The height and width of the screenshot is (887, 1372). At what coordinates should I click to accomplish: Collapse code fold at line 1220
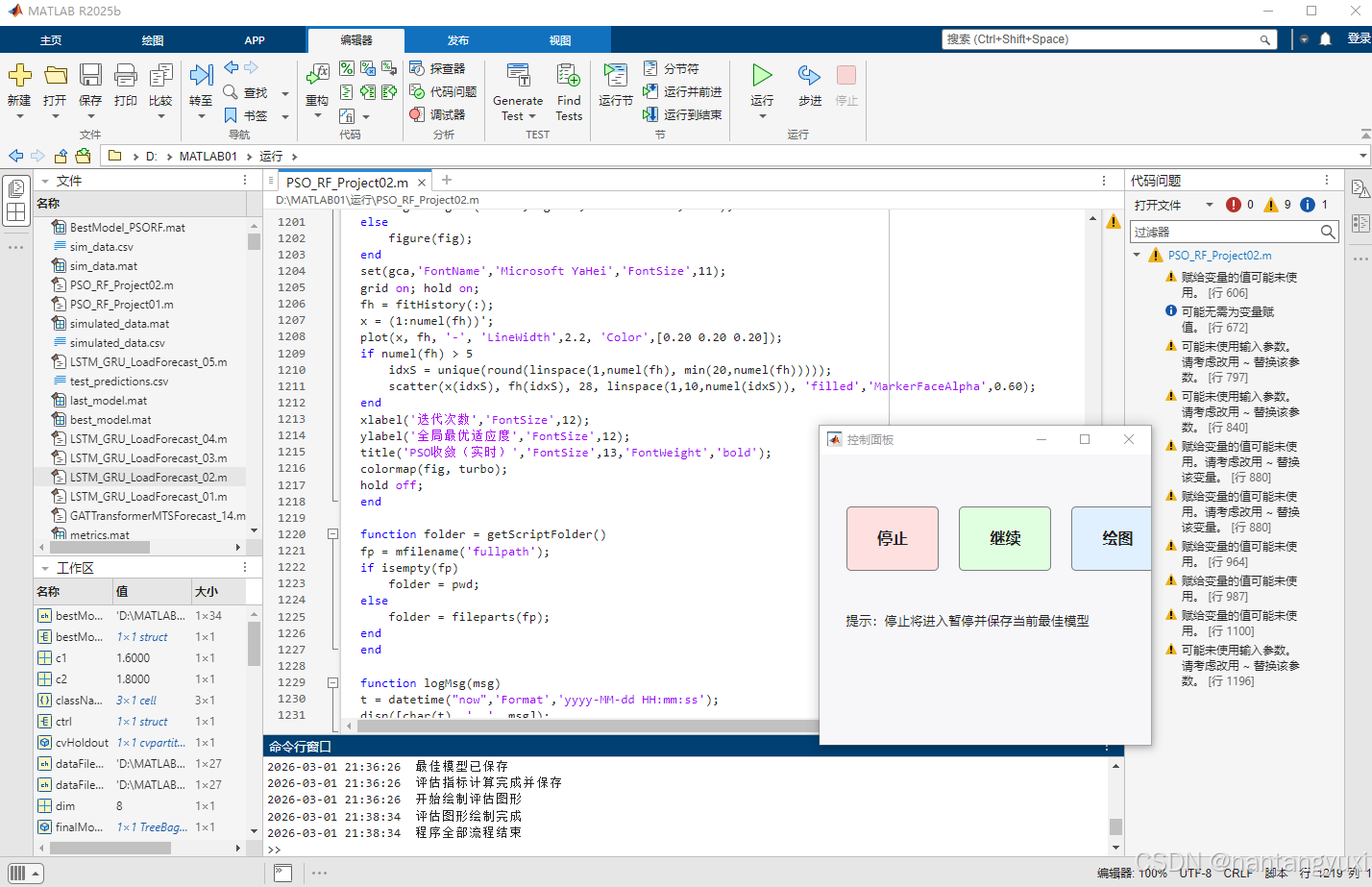point(332,533)
